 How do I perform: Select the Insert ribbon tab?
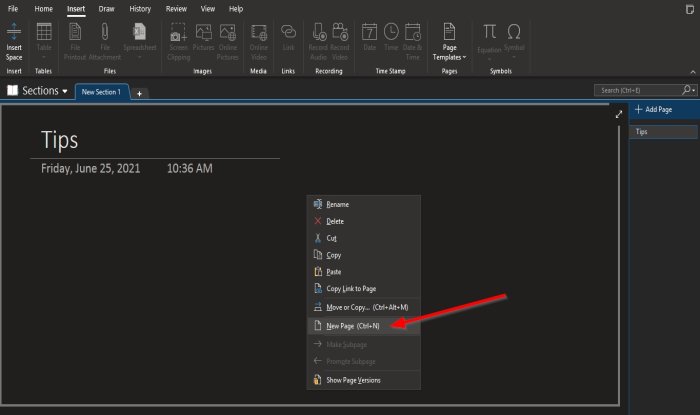76,8
